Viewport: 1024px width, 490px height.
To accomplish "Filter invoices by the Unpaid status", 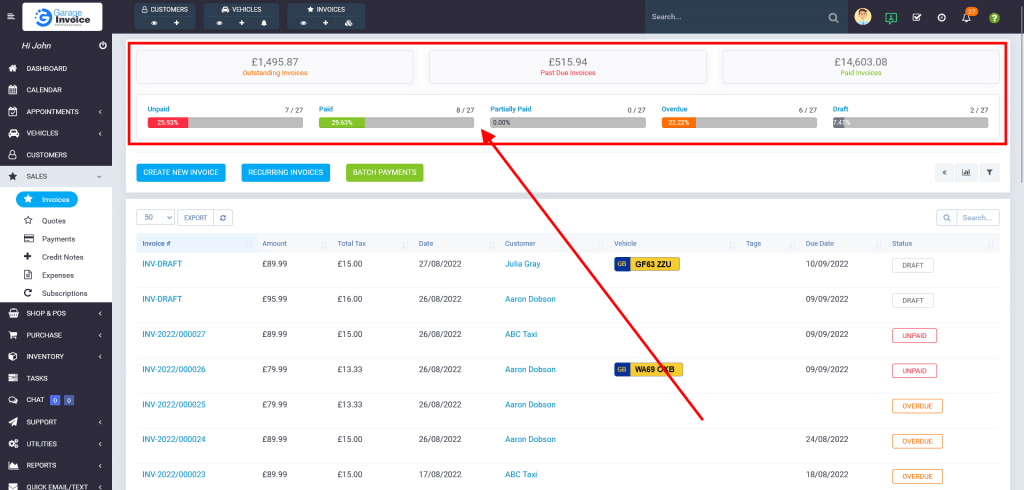I will [x=158, y=109].
